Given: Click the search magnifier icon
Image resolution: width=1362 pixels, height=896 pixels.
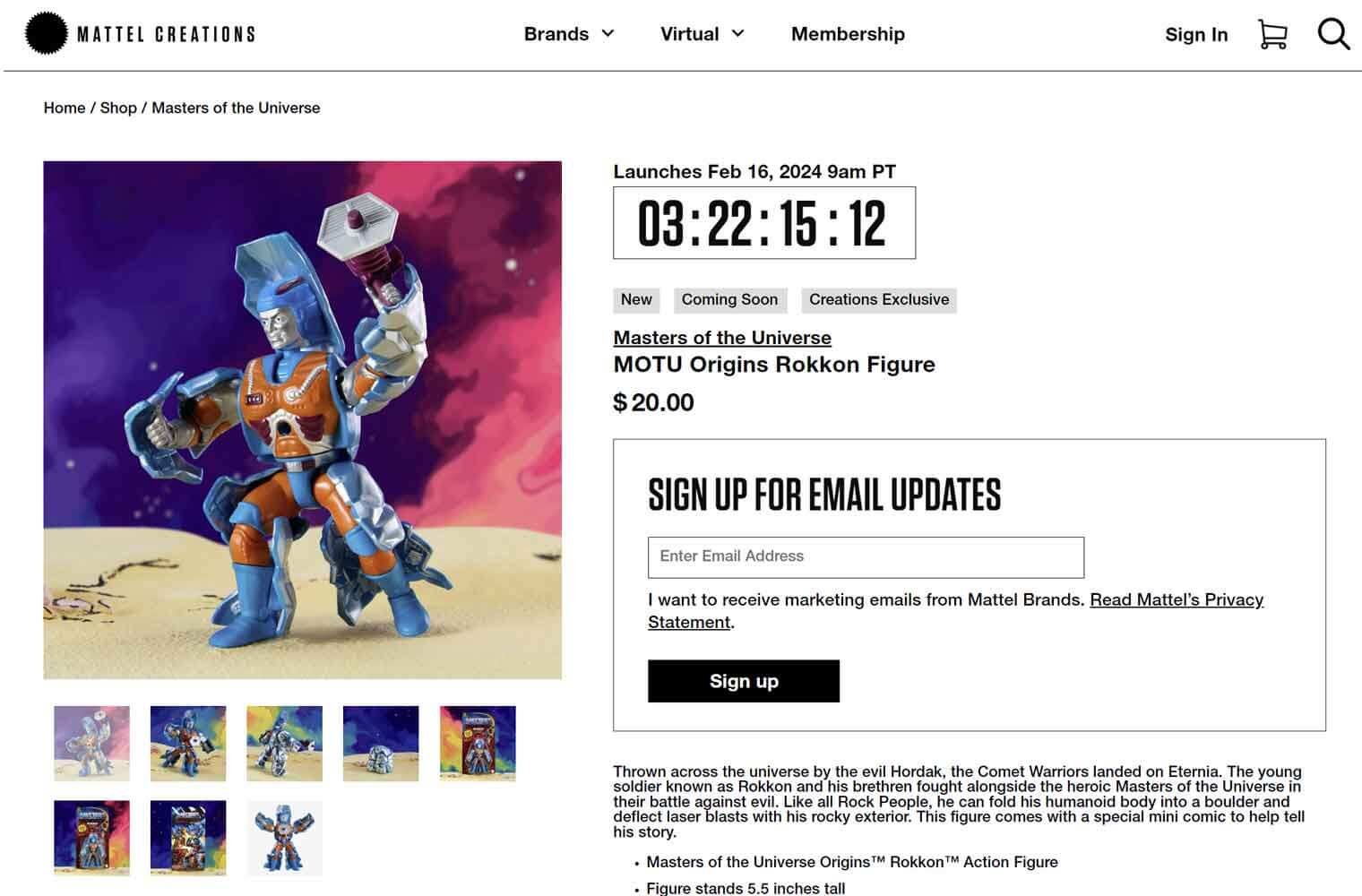Looking at the screenshot, I should (1333, 34).
